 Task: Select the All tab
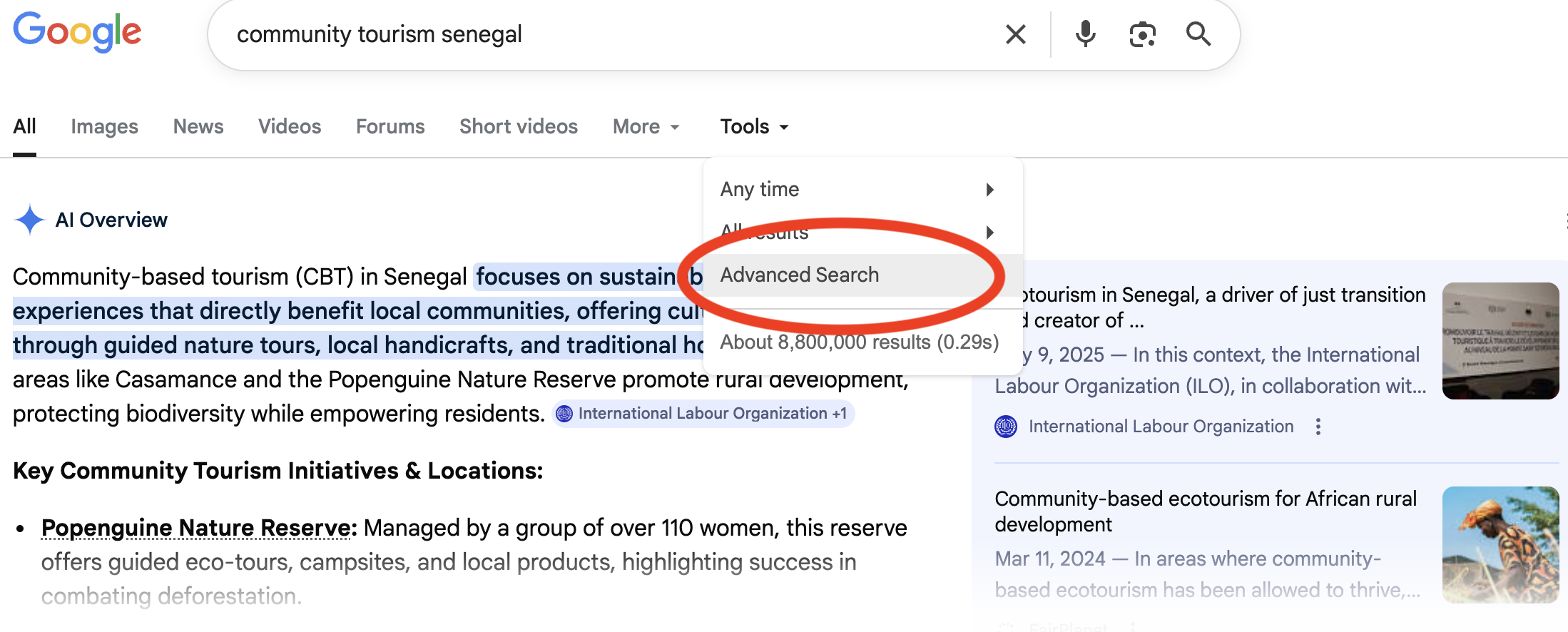[x=24, y=126]
